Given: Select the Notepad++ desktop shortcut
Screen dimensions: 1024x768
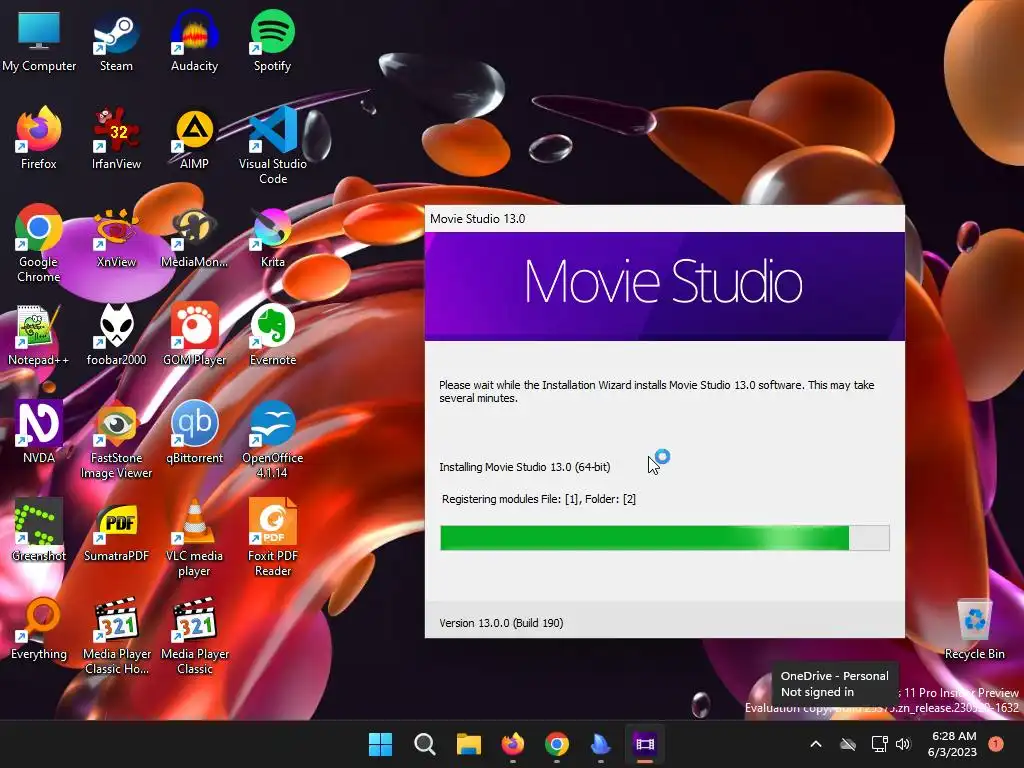Looking at the screenshot, I should click(x=39, y=334).
